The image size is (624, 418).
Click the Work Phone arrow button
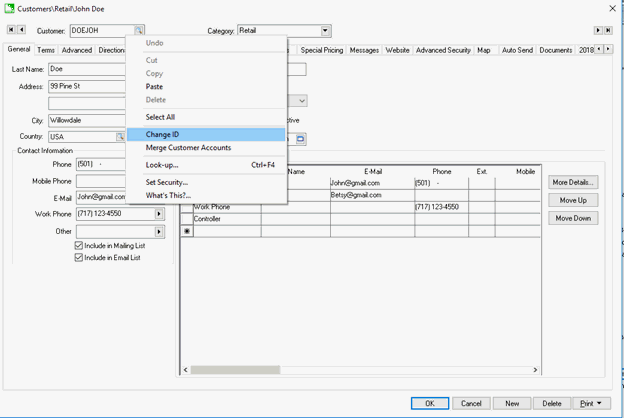click(x=159, y=214)
